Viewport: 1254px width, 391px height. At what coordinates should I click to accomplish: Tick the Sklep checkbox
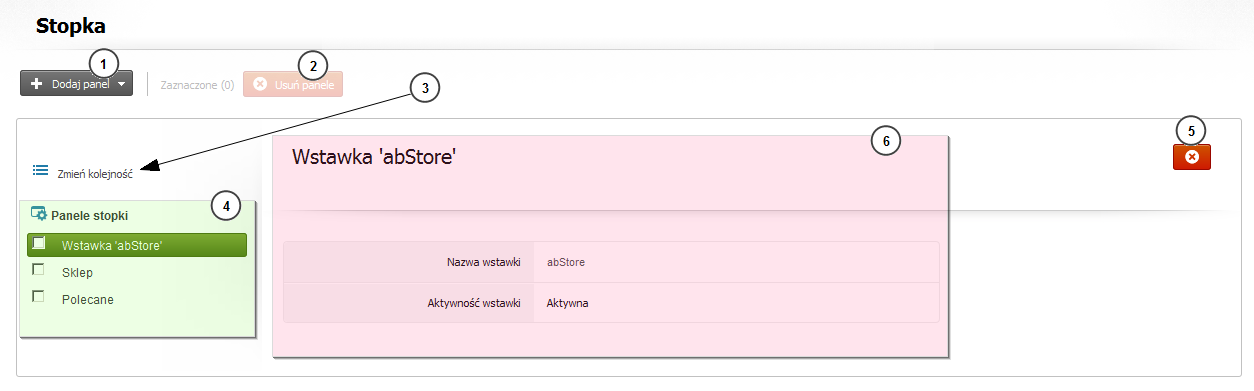39,270
